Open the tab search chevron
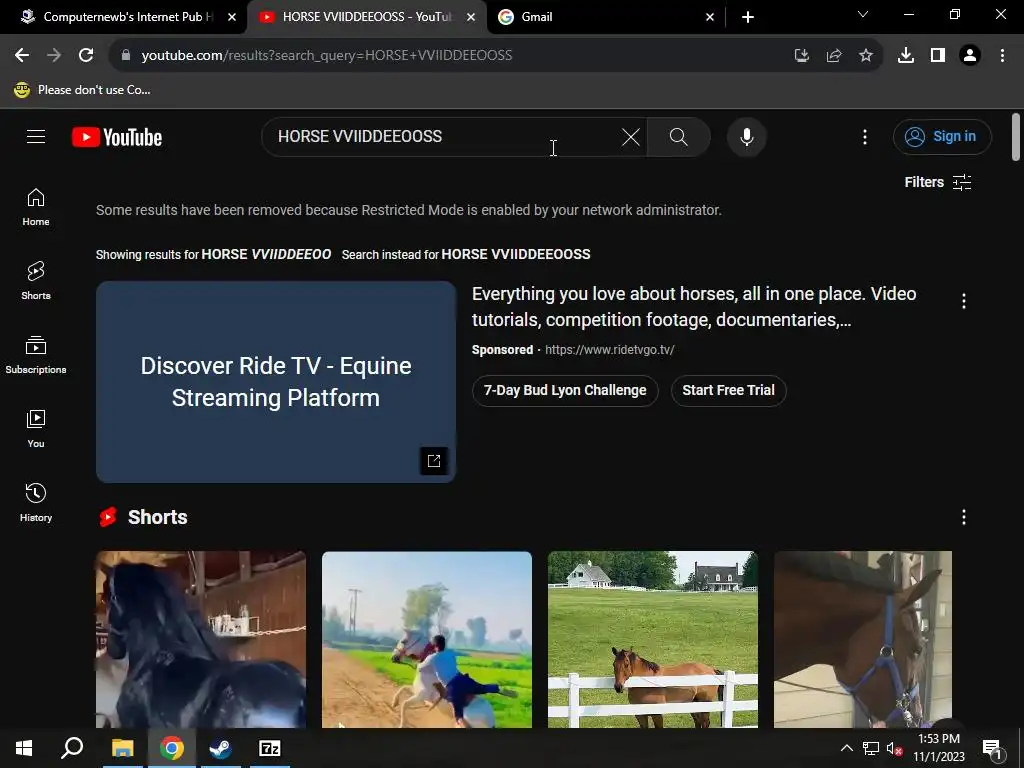The height and width of the screenshot is (768, 1024). pyautogui.click(x=863, y=14)
